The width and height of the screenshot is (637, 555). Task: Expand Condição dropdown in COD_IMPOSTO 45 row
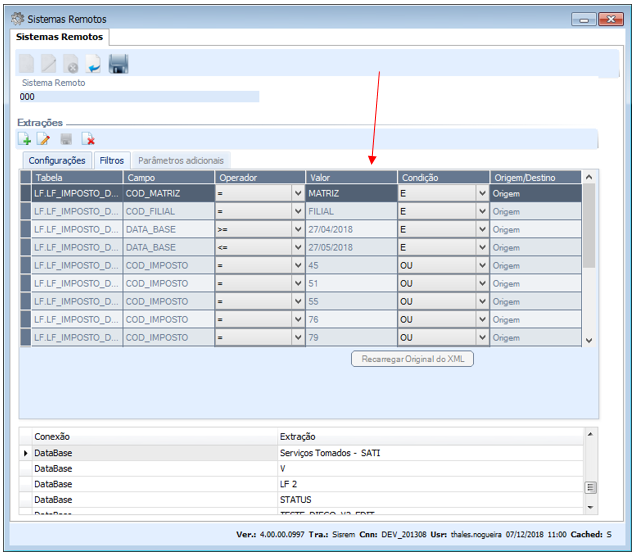[482, 266]
